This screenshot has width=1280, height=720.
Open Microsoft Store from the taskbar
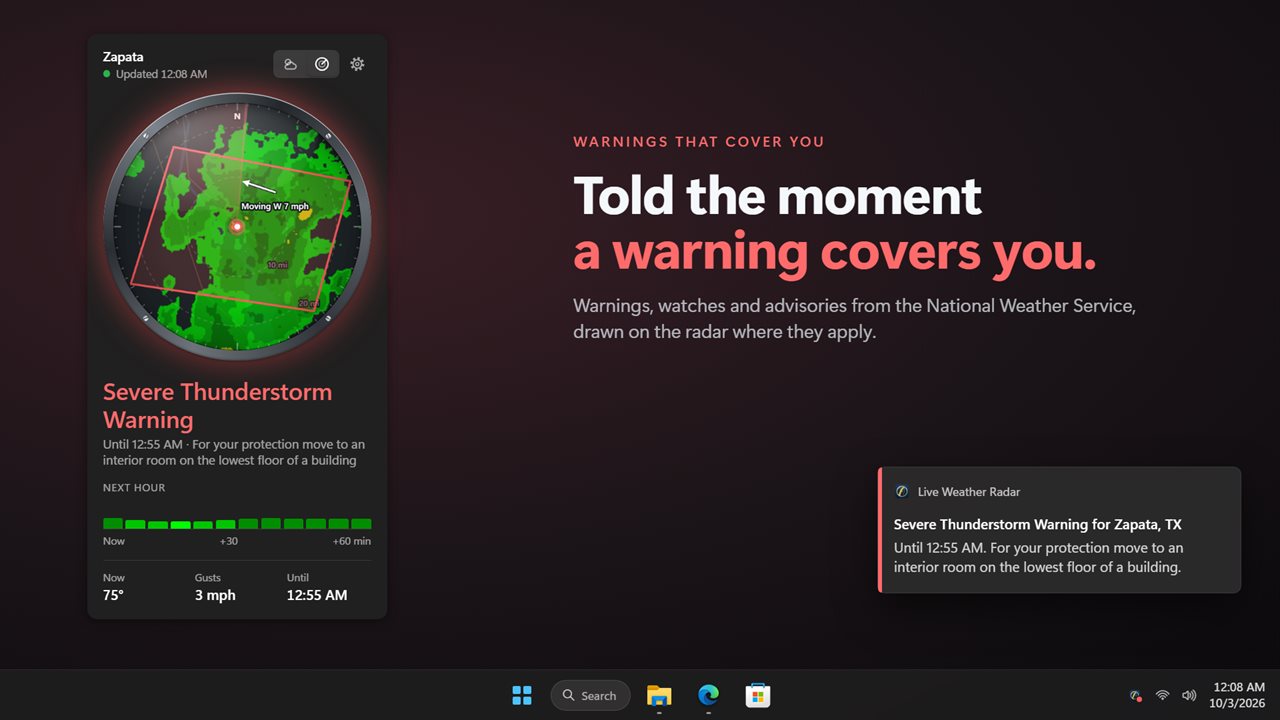(x=757, y=695)
